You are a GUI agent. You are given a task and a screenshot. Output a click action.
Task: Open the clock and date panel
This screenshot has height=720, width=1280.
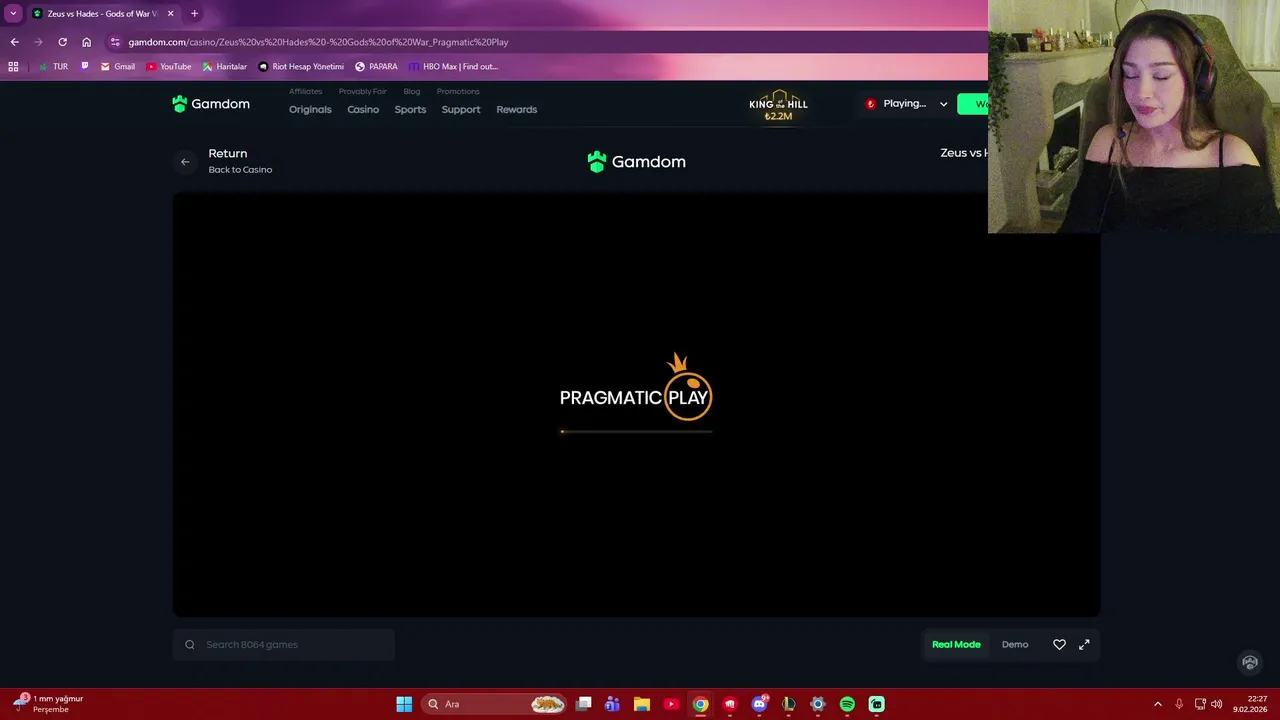(x=1250, y=704)
